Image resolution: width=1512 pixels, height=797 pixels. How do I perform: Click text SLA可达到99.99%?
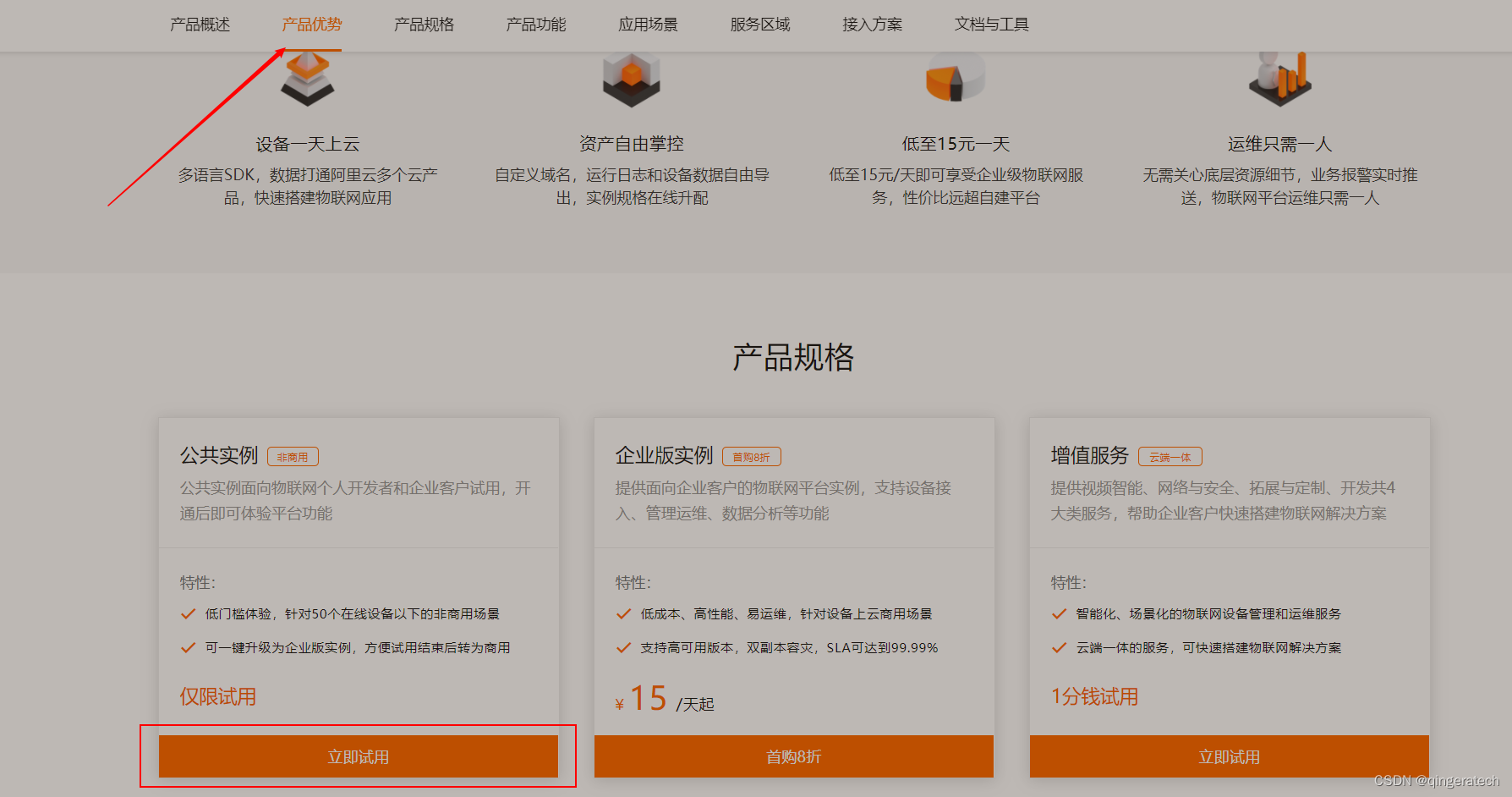click(882, 648)
